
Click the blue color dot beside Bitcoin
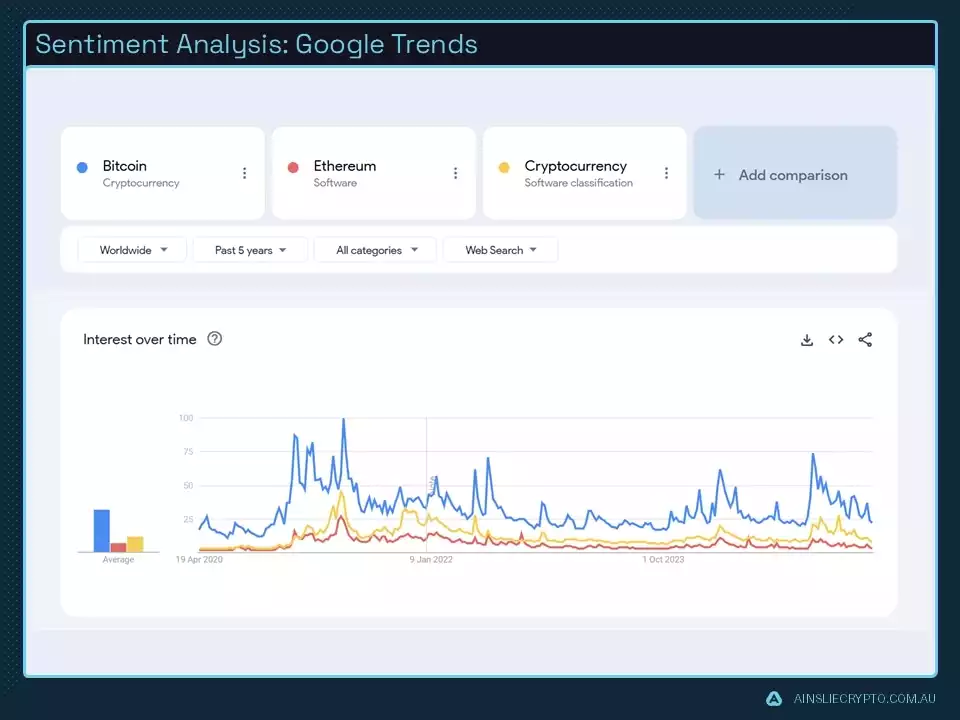(x=81, y=166)
